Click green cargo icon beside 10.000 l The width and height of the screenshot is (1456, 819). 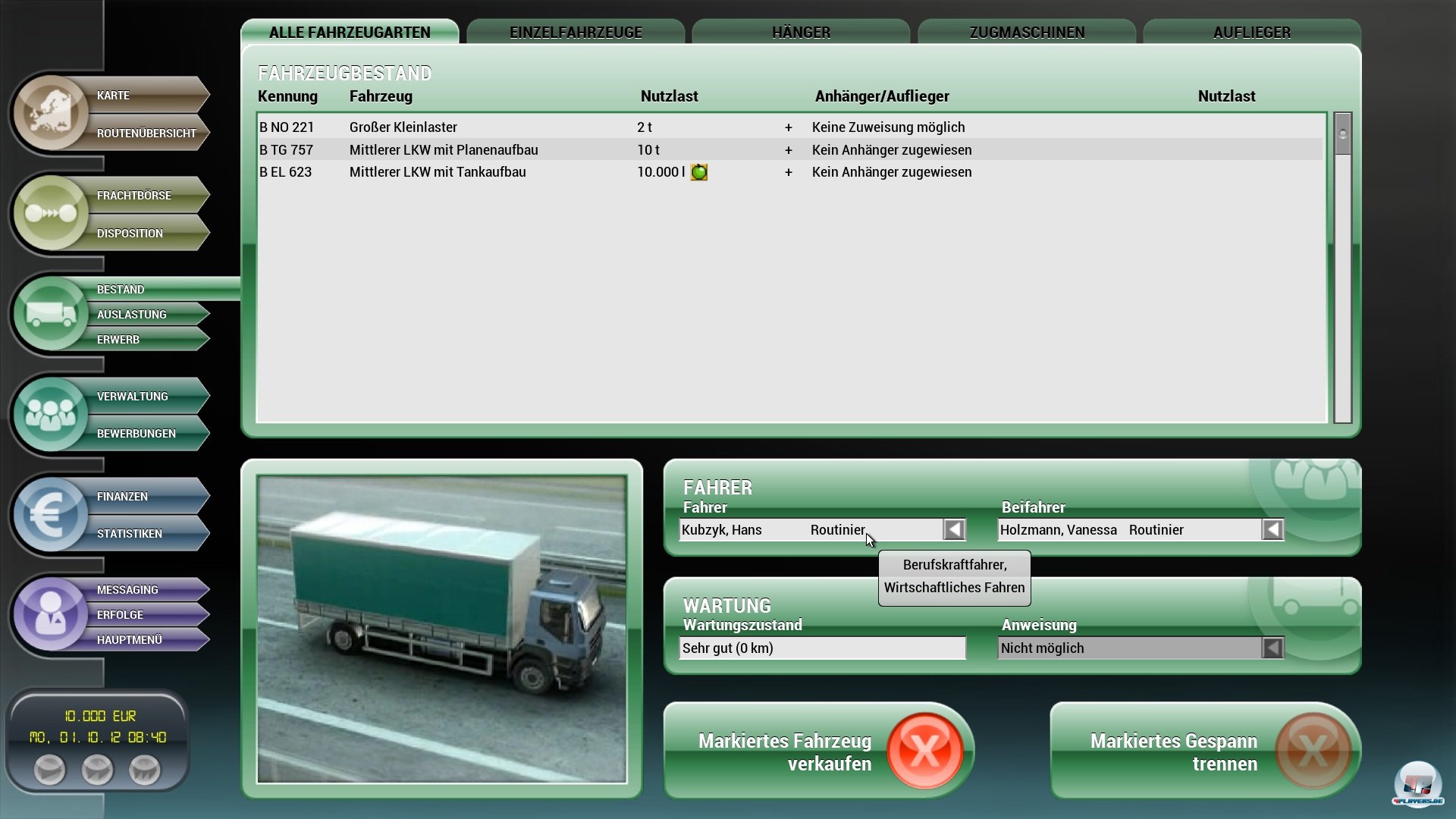click(698, 172)
